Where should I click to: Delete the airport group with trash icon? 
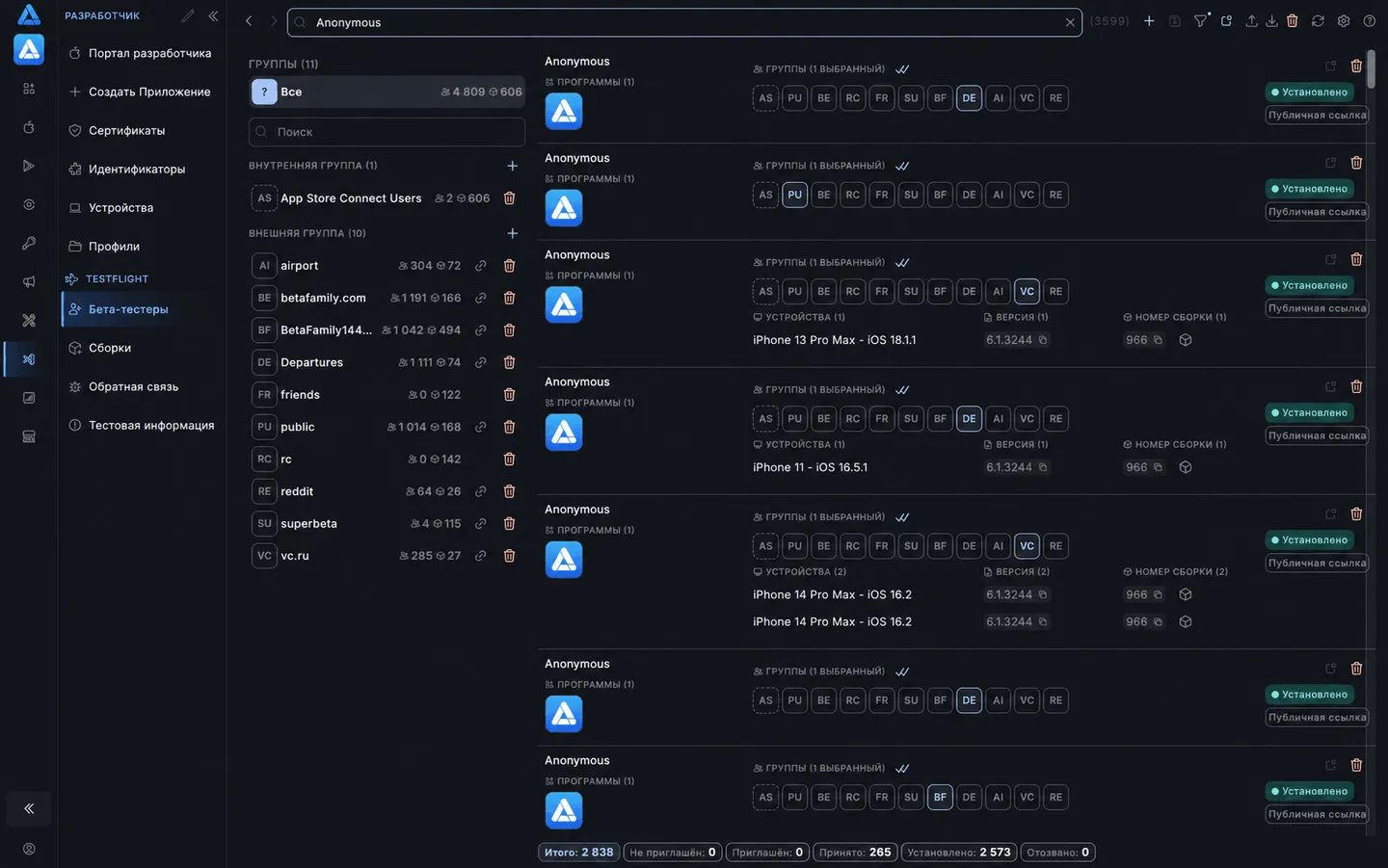pyautogui.click(x=509, y=266)
